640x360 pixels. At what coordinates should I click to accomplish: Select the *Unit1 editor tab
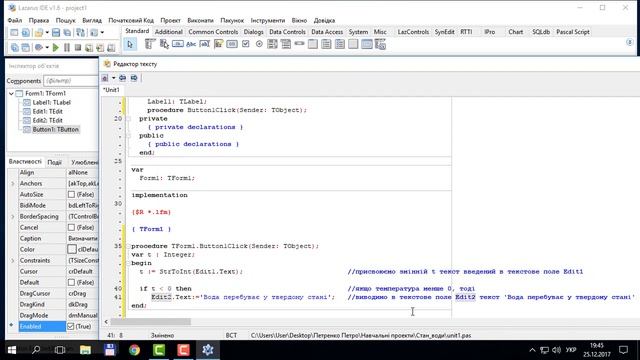pyautogui.click(x=111, y=90)
